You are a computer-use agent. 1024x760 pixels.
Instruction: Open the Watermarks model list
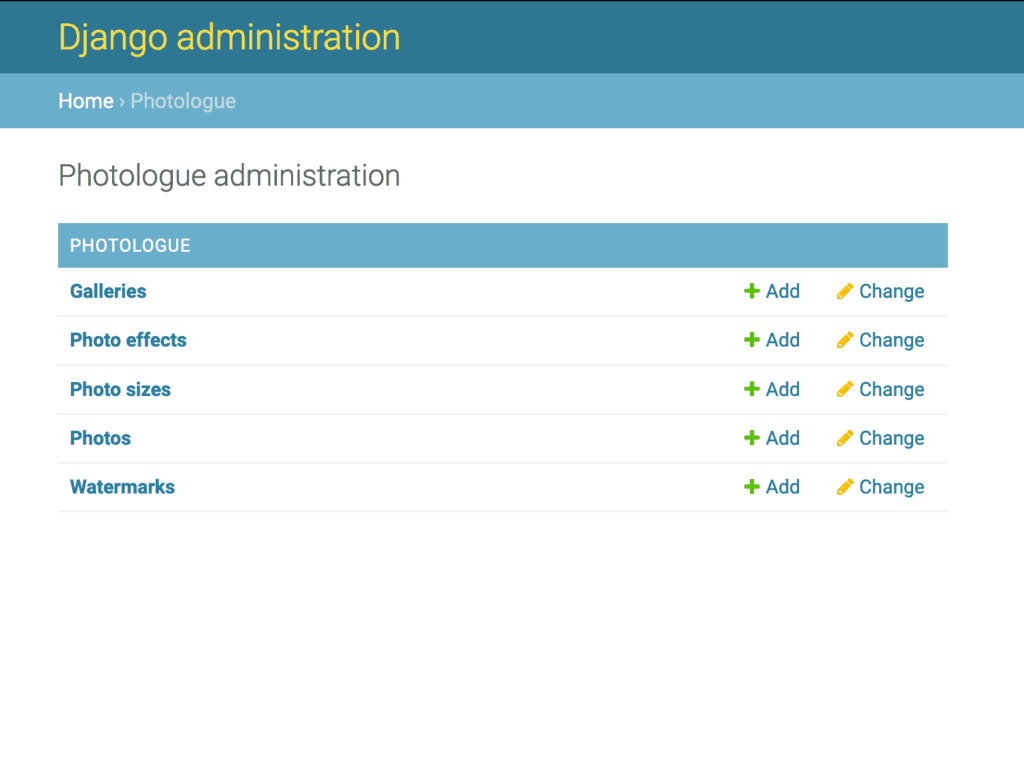122,487
